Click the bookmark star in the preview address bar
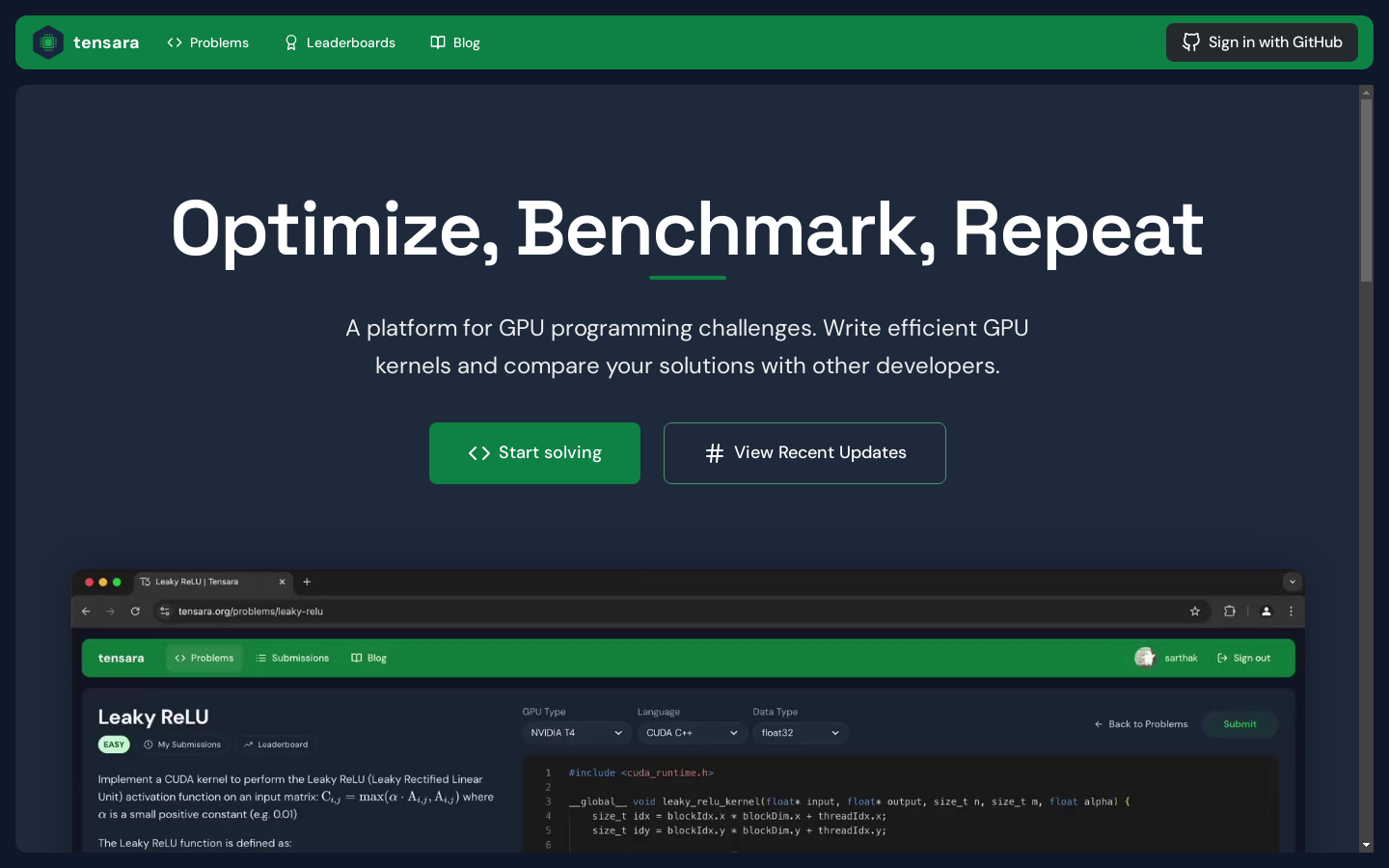This screenshot has width=1389, height=868. (x=1195, y=611)
